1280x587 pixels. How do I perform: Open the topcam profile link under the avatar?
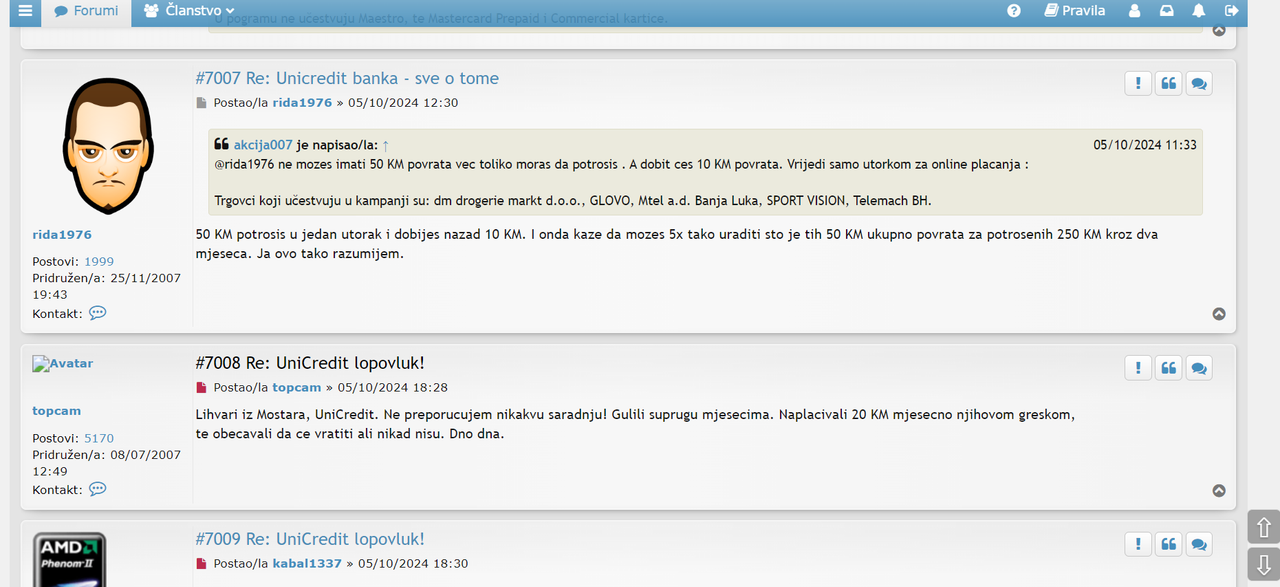pyautogui.click(x=56, y=410)
